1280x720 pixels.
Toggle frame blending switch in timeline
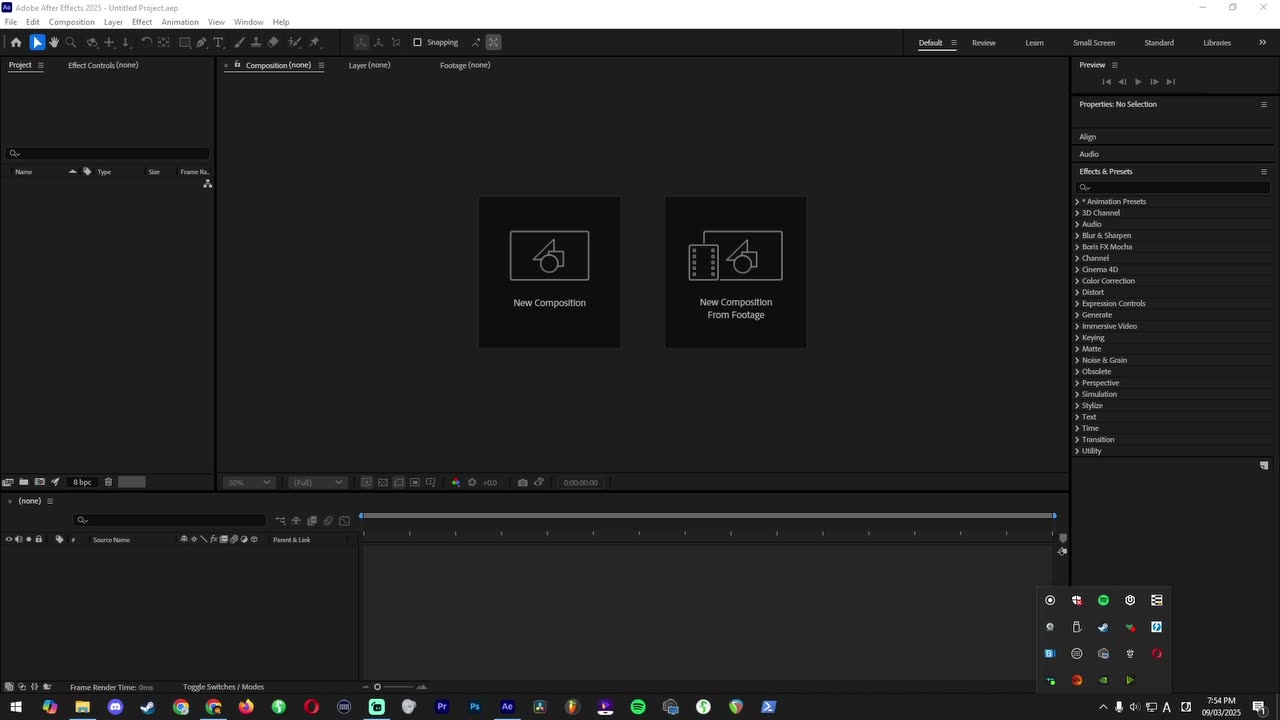click(x=312, y=520)
